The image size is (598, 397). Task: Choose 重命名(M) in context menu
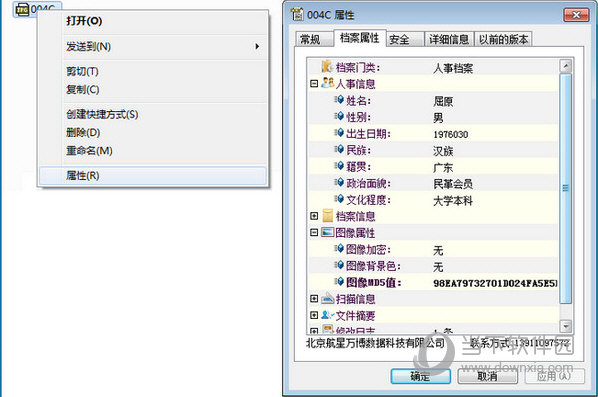coord(153,151)
